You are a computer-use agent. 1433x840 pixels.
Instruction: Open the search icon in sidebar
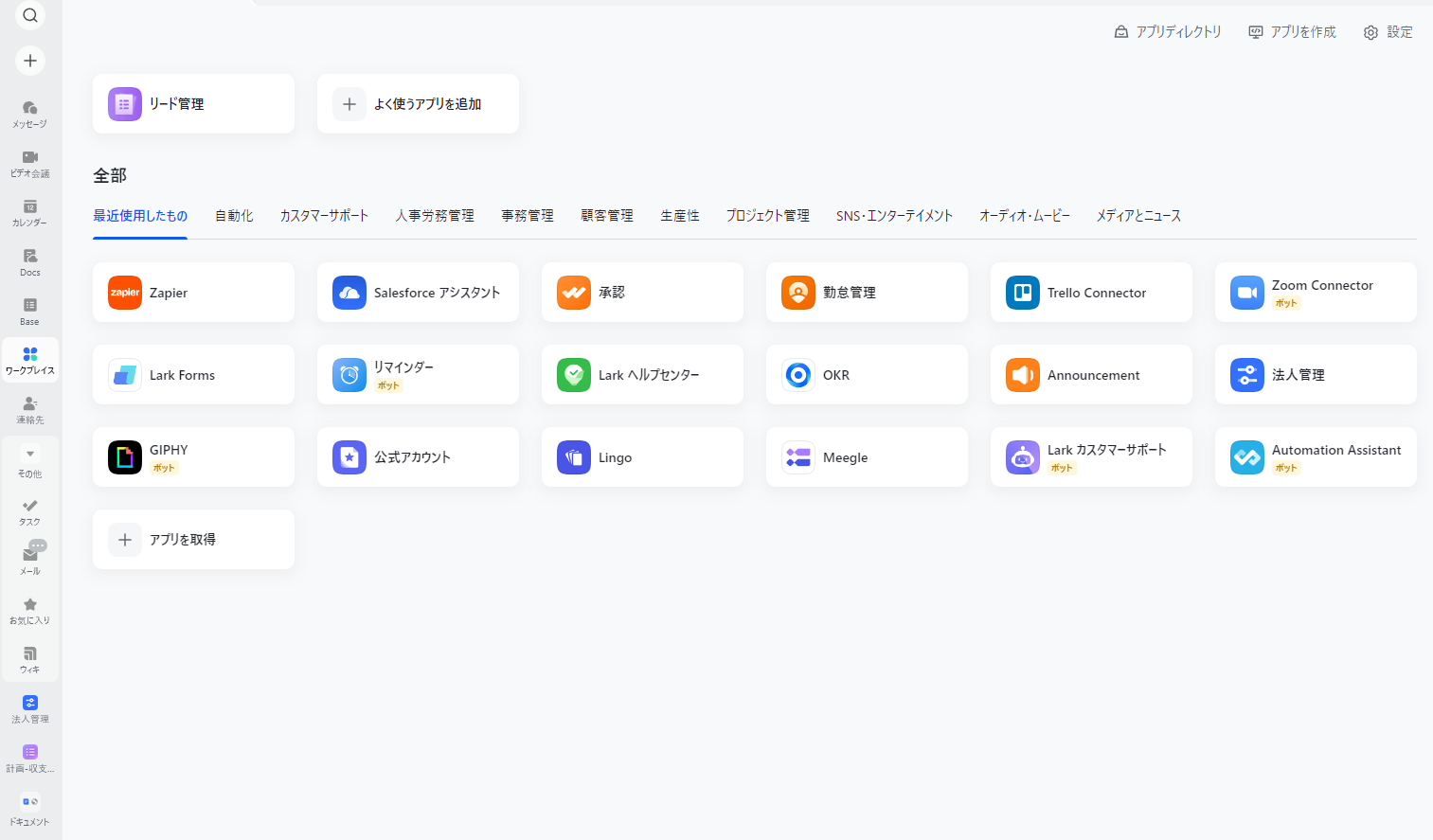point(30,15)
